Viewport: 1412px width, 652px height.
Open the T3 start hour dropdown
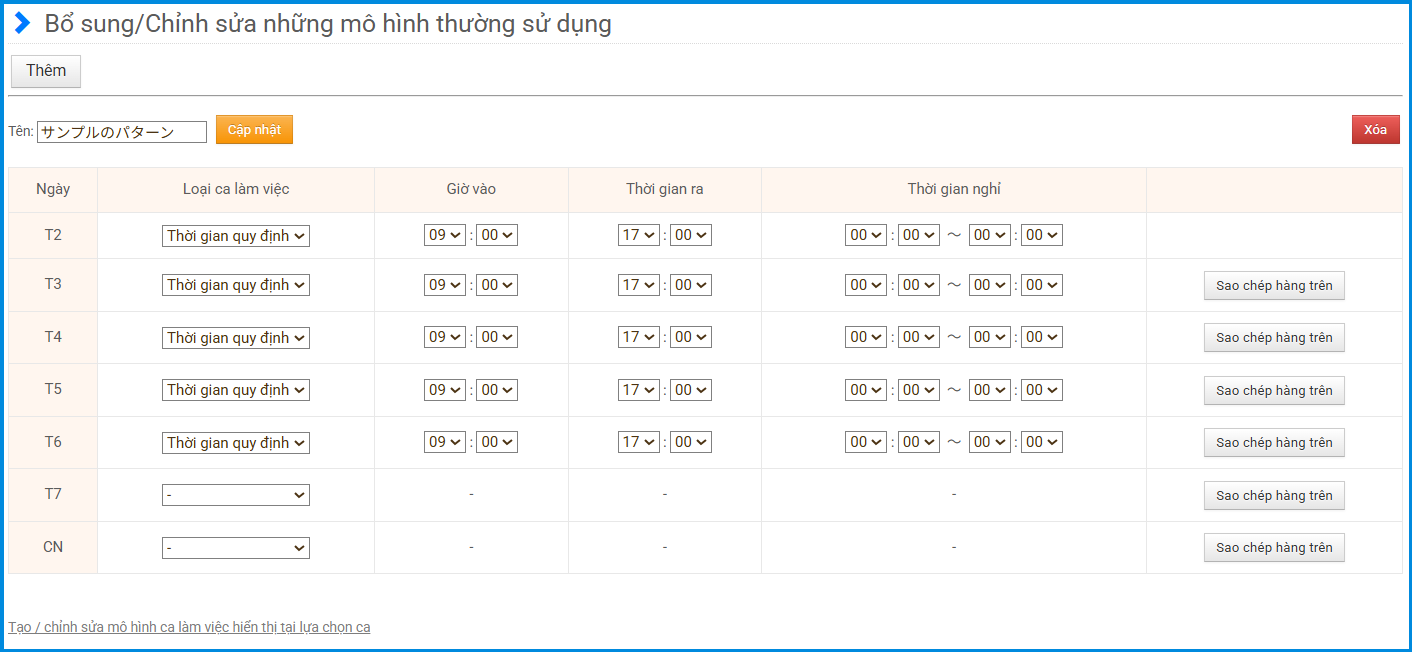tap(445, 285)
